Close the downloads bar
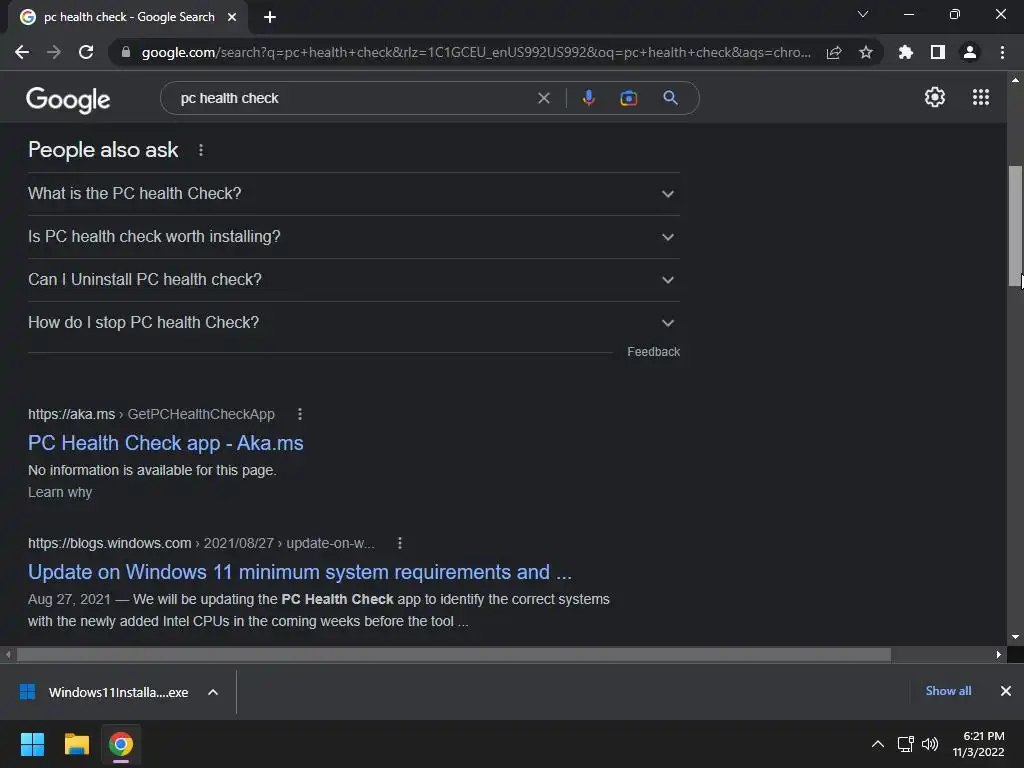This screenshot has width=1024, height=768. click(1006, 691)
